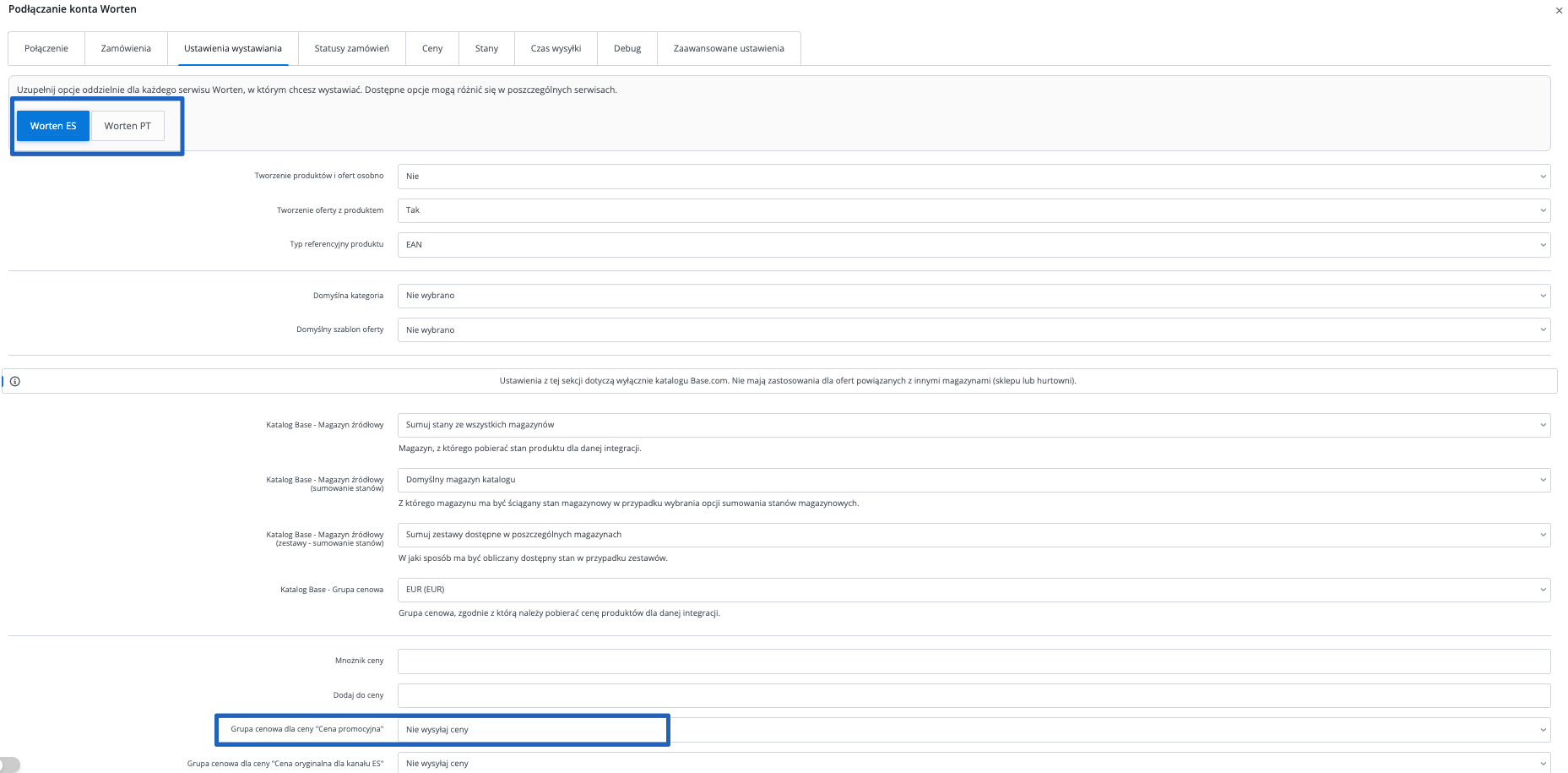
Task: Switch to the Ceny tab
Action: [x=432, y=49]
